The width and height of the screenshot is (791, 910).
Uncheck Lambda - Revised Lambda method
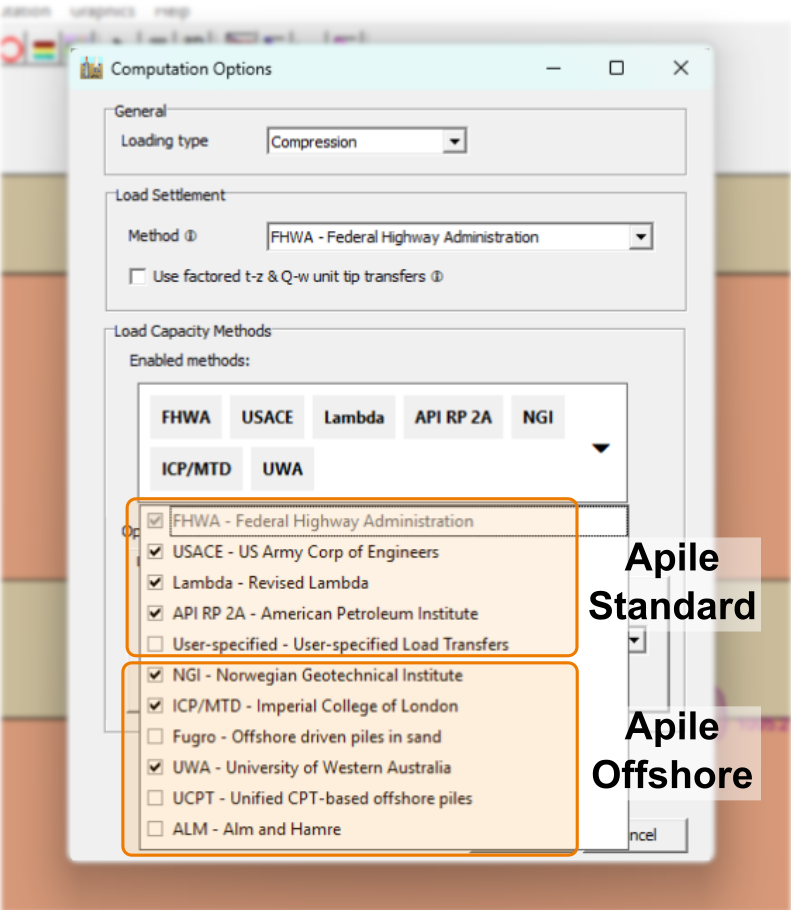[x=155, y=582]
